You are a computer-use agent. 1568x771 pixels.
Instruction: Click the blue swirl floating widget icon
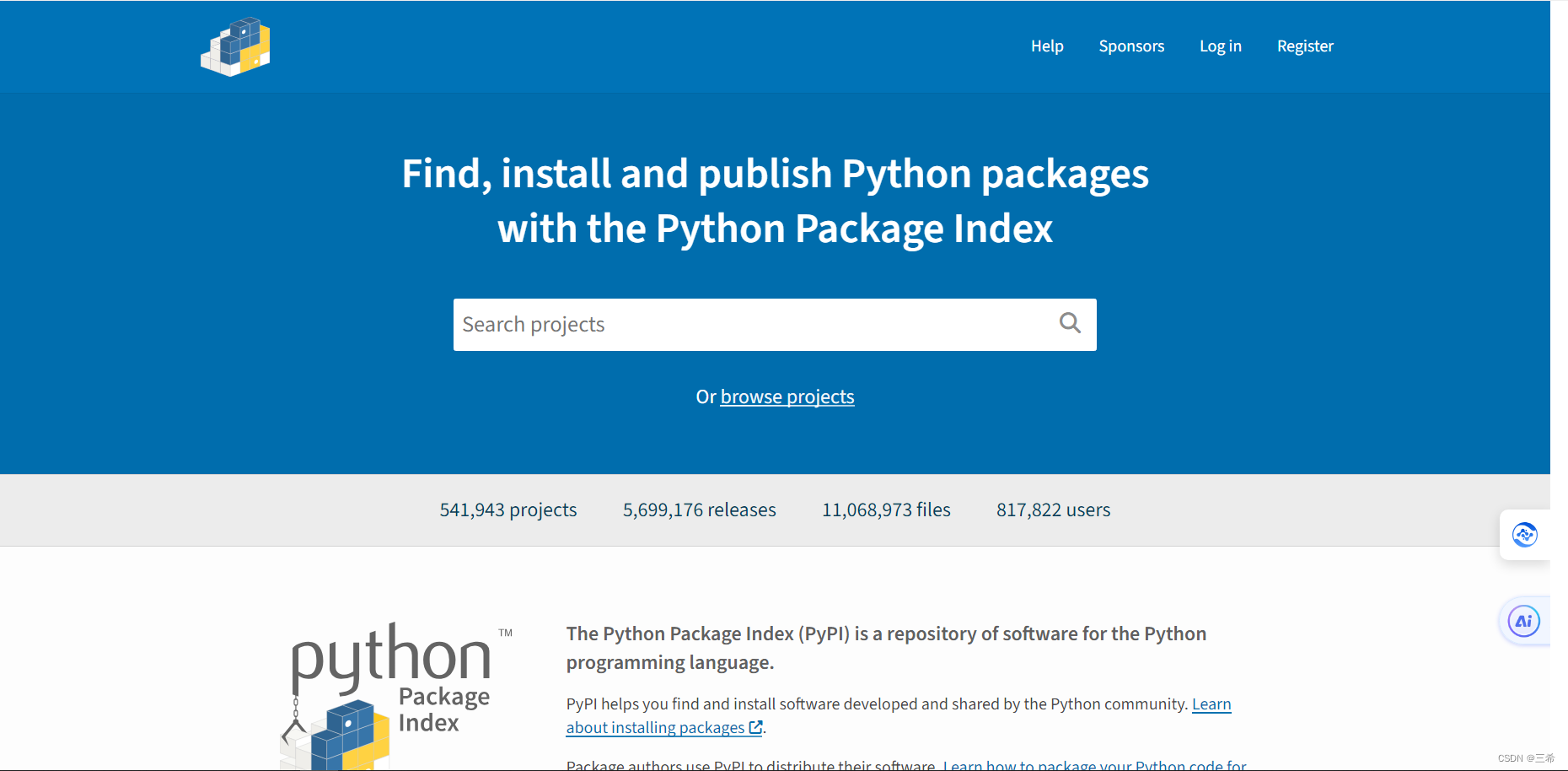pos(1524,535)
